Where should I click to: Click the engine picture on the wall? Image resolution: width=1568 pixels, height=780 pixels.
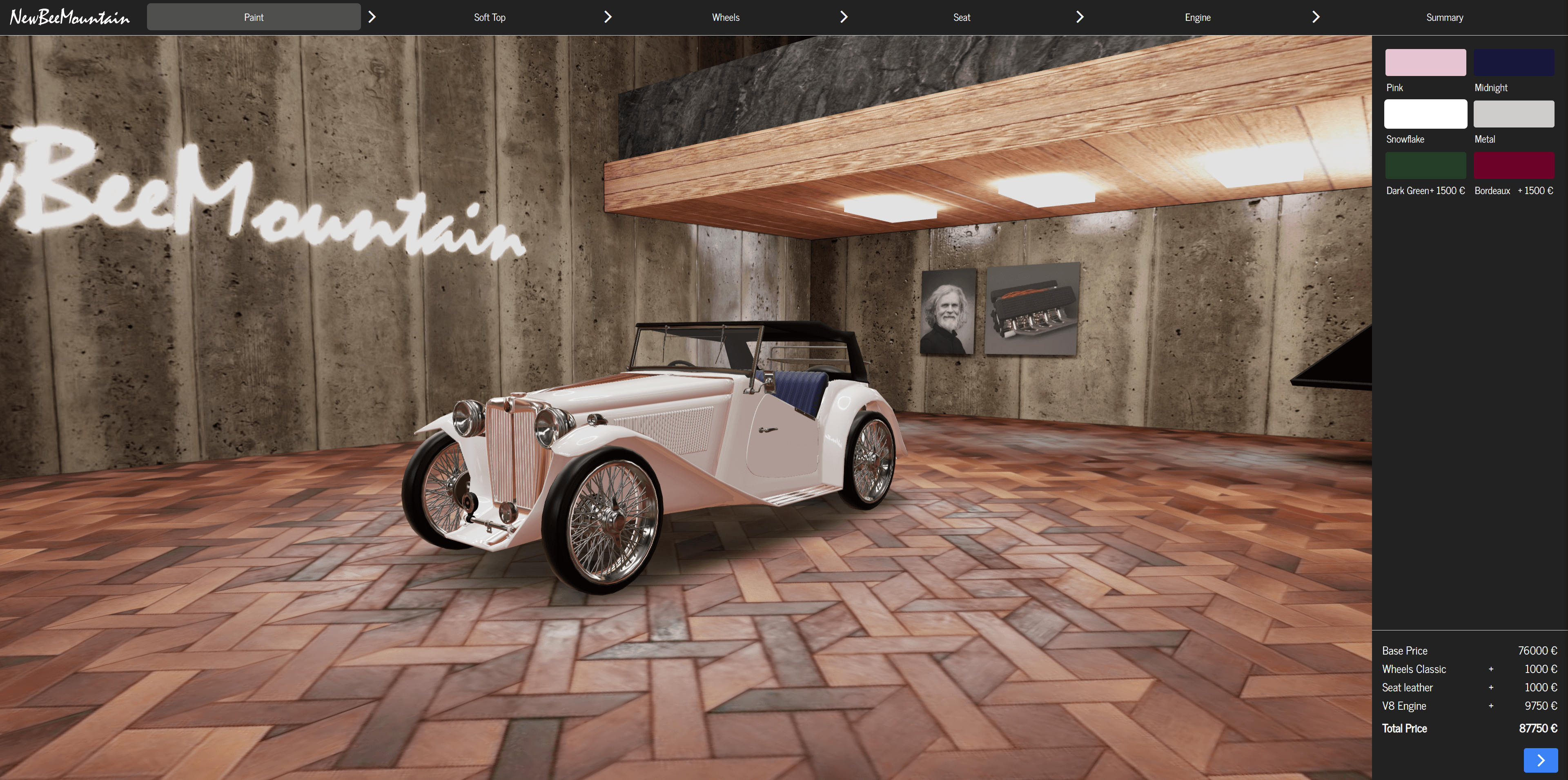click(x=1032, y=309)
